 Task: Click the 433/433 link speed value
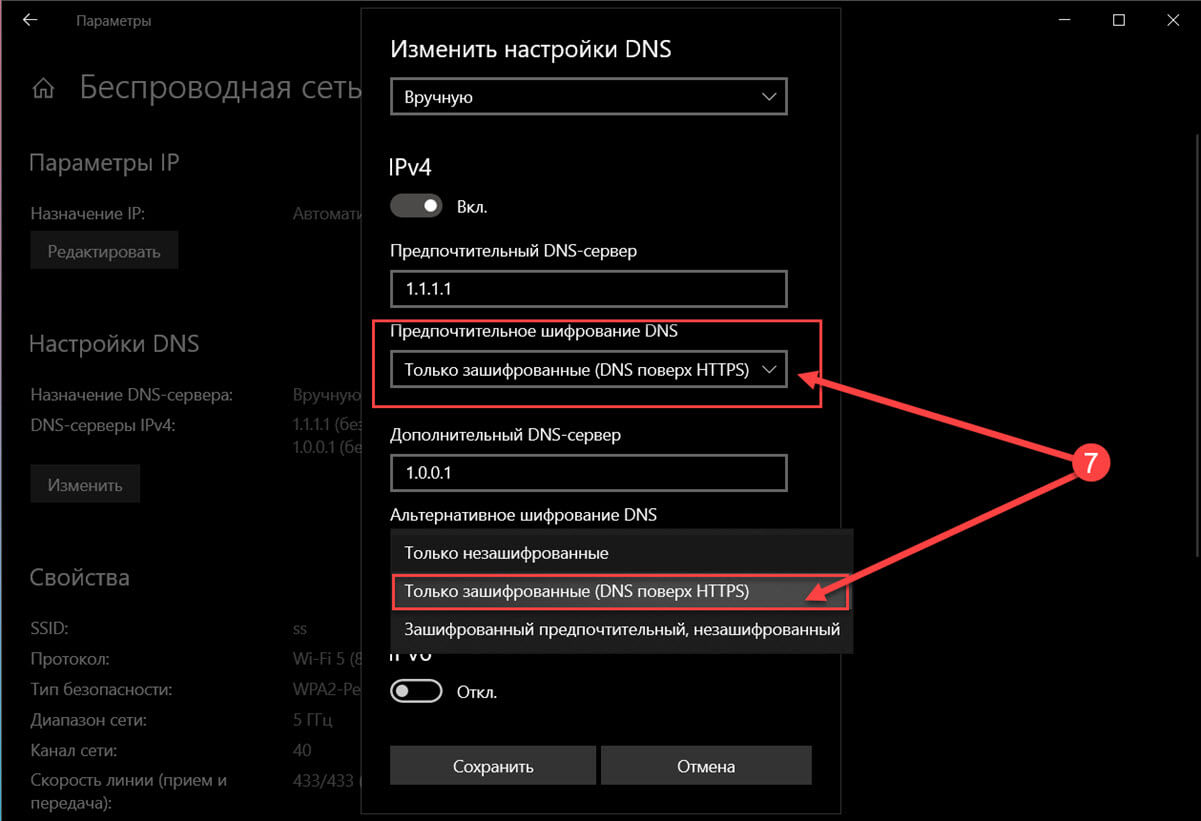click(326, 780)
